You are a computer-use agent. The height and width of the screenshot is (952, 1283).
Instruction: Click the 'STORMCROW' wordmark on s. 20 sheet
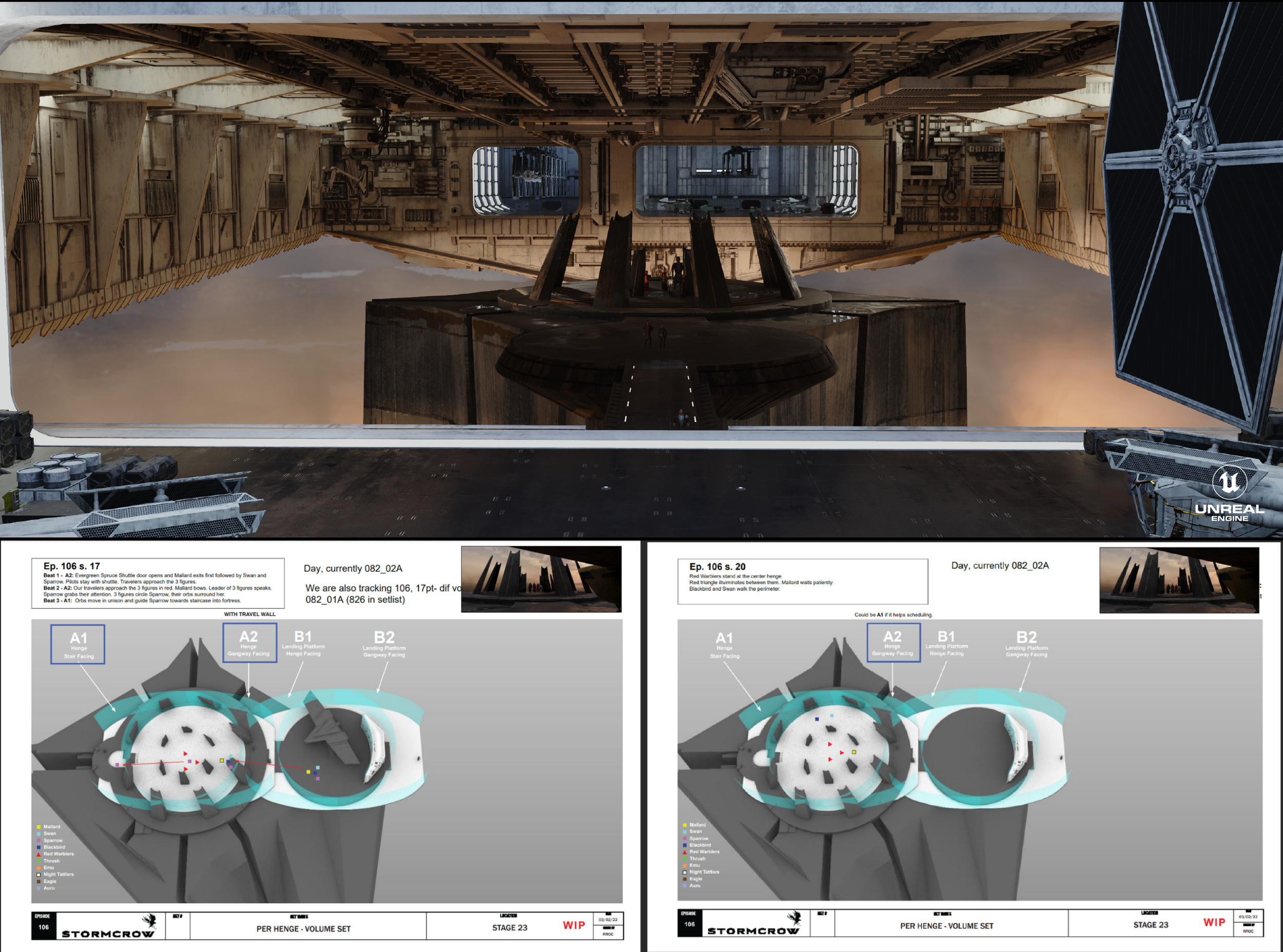753,930
